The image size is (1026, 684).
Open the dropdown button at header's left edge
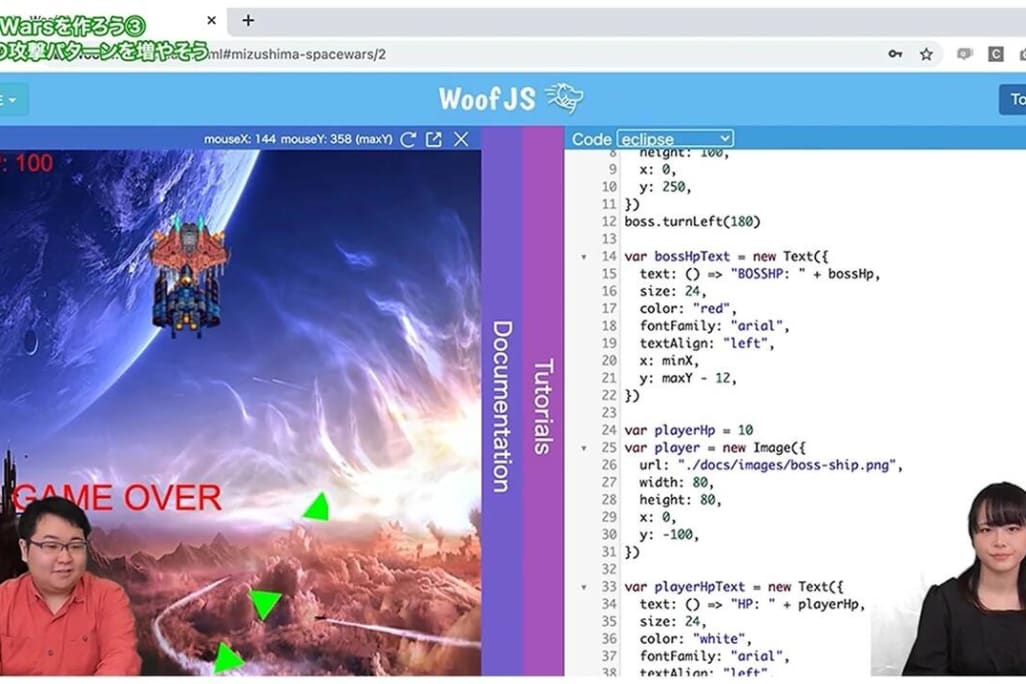click(12, 99)
